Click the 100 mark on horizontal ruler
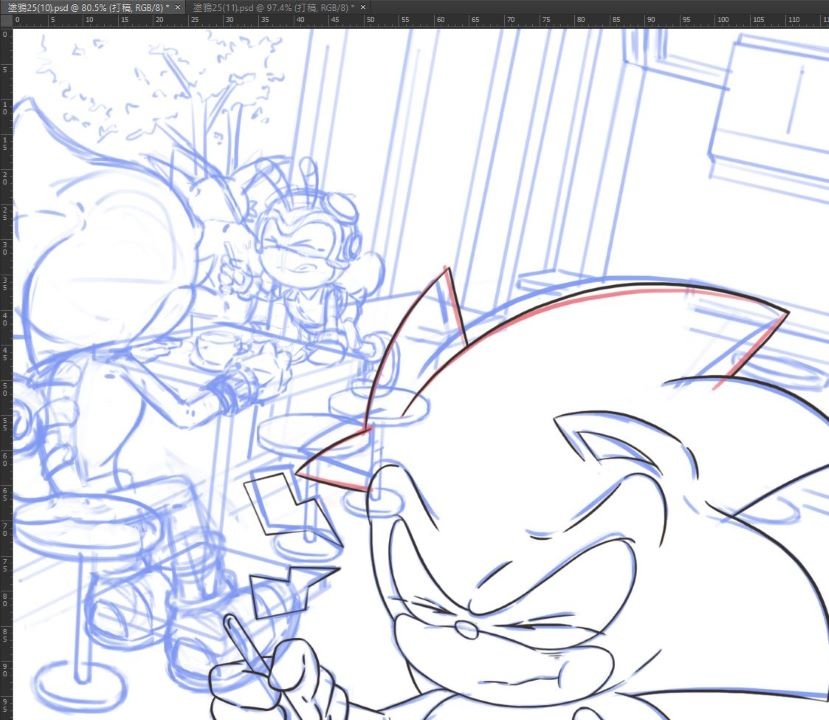This screenshot has width=829, height=720. tap(723, 20)
